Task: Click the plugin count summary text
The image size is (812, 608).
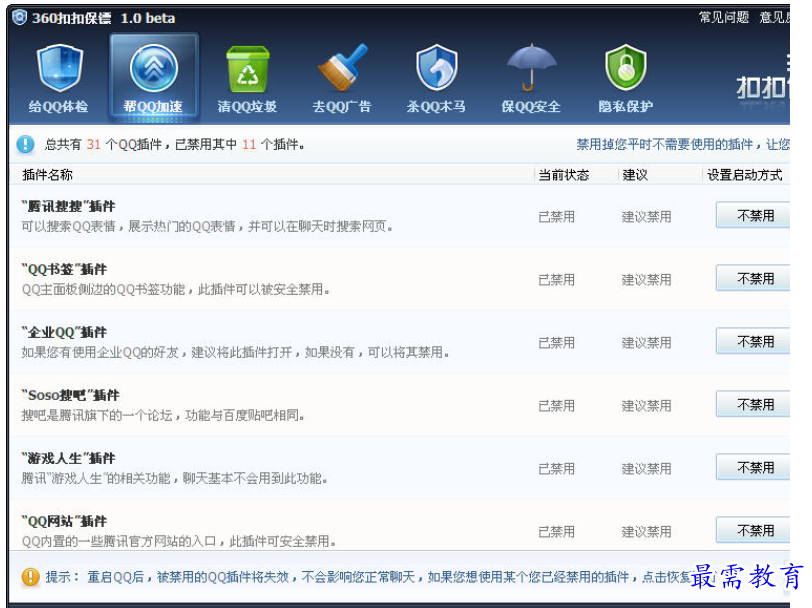Action: click(175, 144)
